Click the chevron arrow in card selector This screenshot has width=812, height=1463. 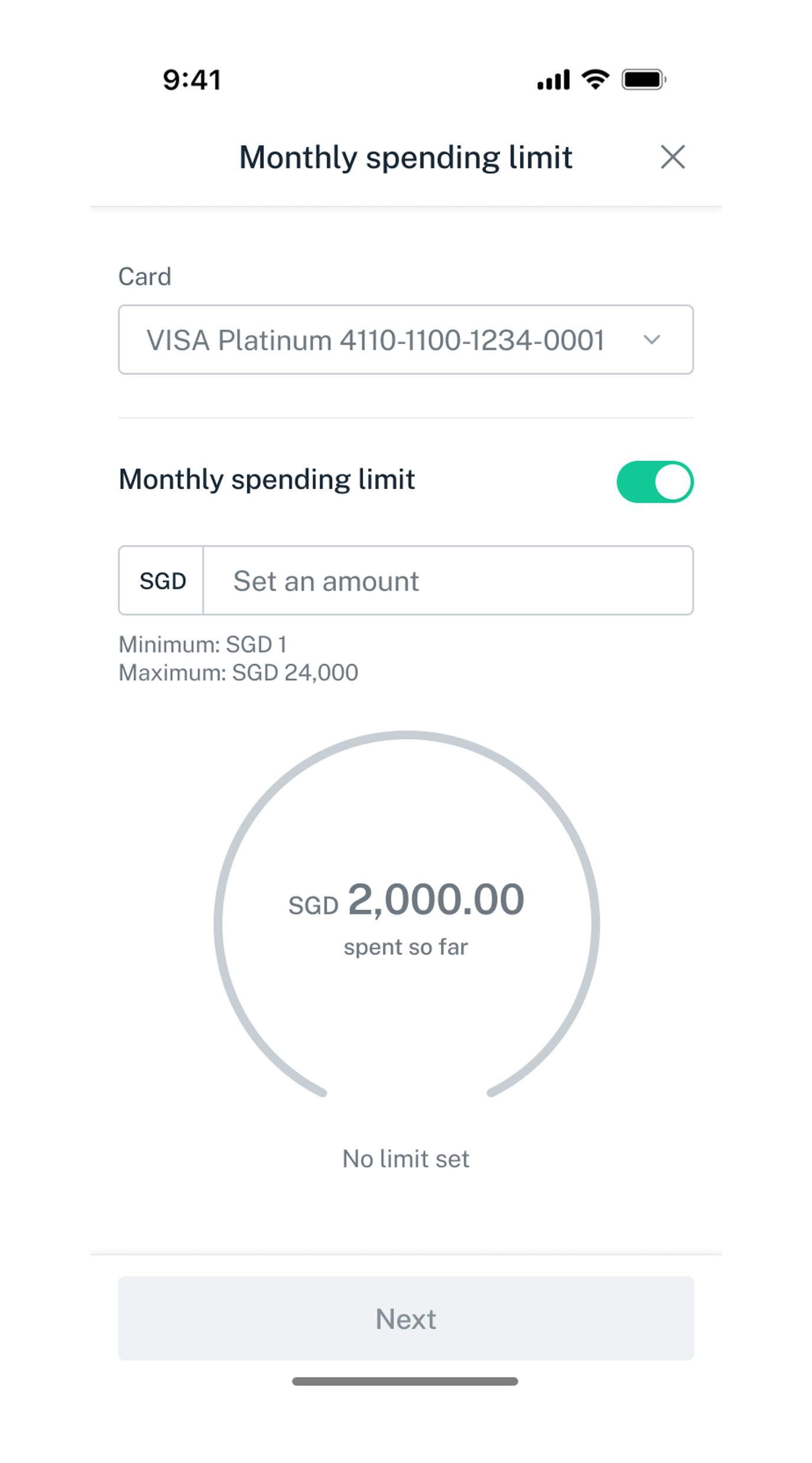[652, 340]
